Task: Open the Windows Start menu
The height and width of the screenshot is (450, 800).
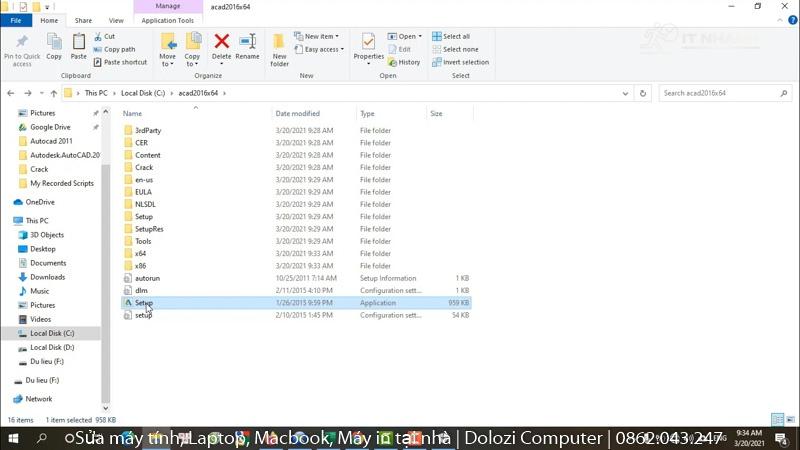Action: click(x=13, y=439)
